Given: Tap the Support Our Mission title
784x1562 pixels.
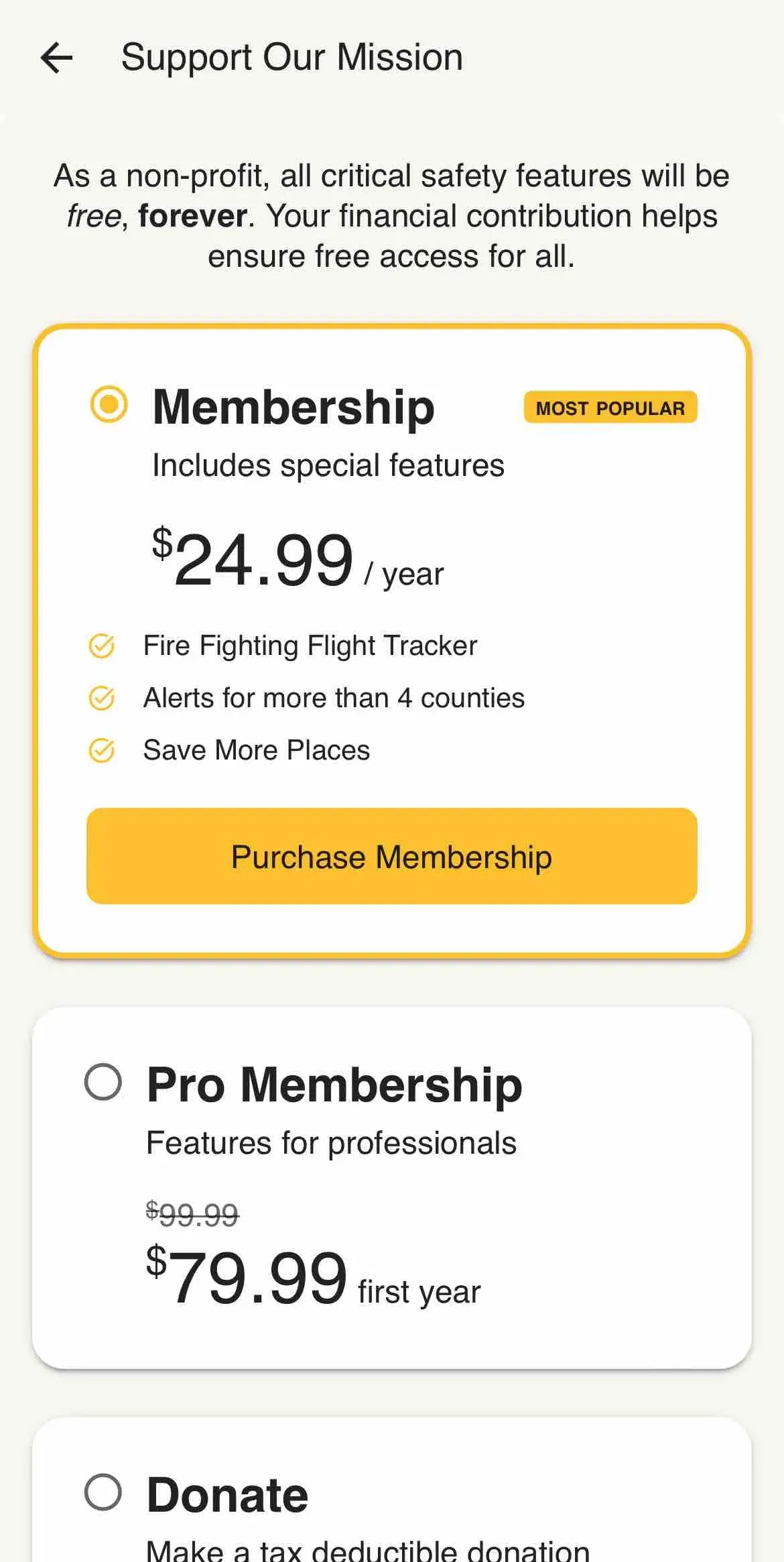Looking at the screenshot, I should coord(291,57).
